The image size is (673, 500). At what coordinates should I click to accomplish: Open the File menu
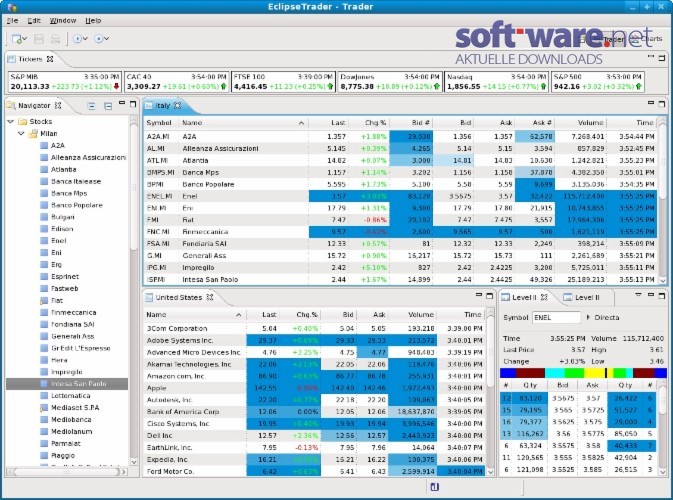[x=12, y=20]
